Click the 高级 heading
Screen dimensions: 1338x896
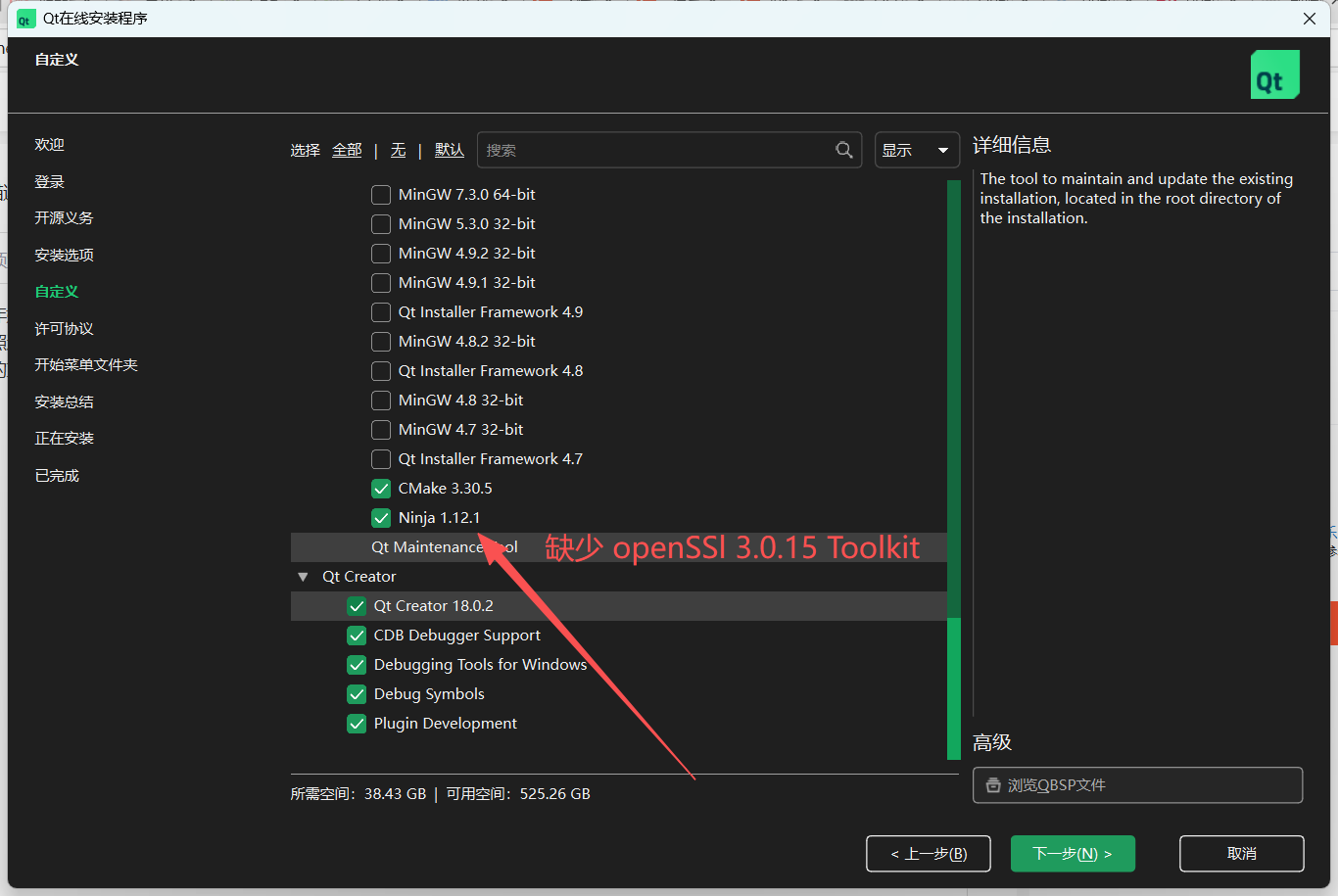click(x=992, y=742)
